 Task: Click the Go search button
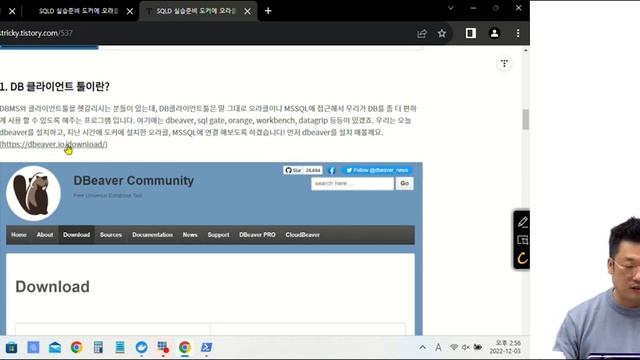coord(404,183)
